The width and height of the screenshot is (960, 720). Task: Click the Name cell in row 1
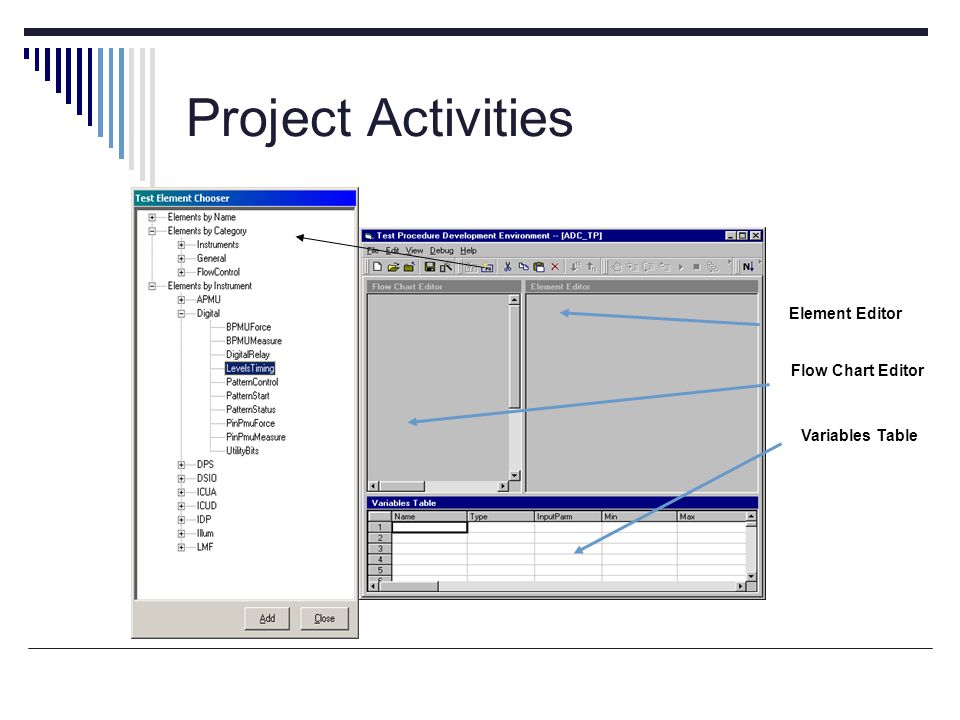tap(430, 527)
